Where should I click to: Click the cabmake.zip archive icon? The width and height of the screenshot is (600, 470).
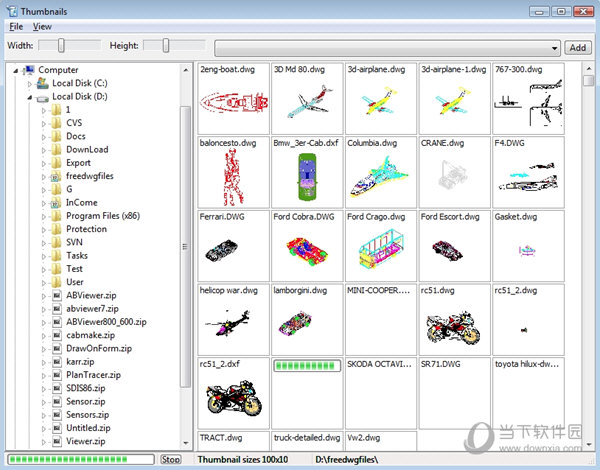[57, 335]
